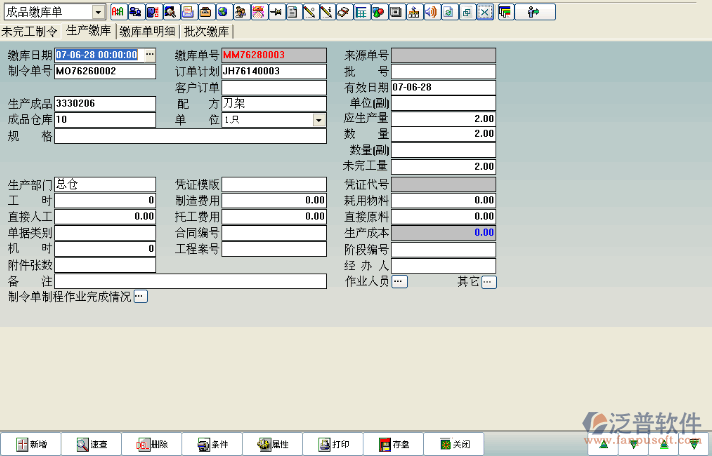This screenshot has width=712, height=456.
Task: Click the 打印 (Print) icon button
Action: pos(333,444)
